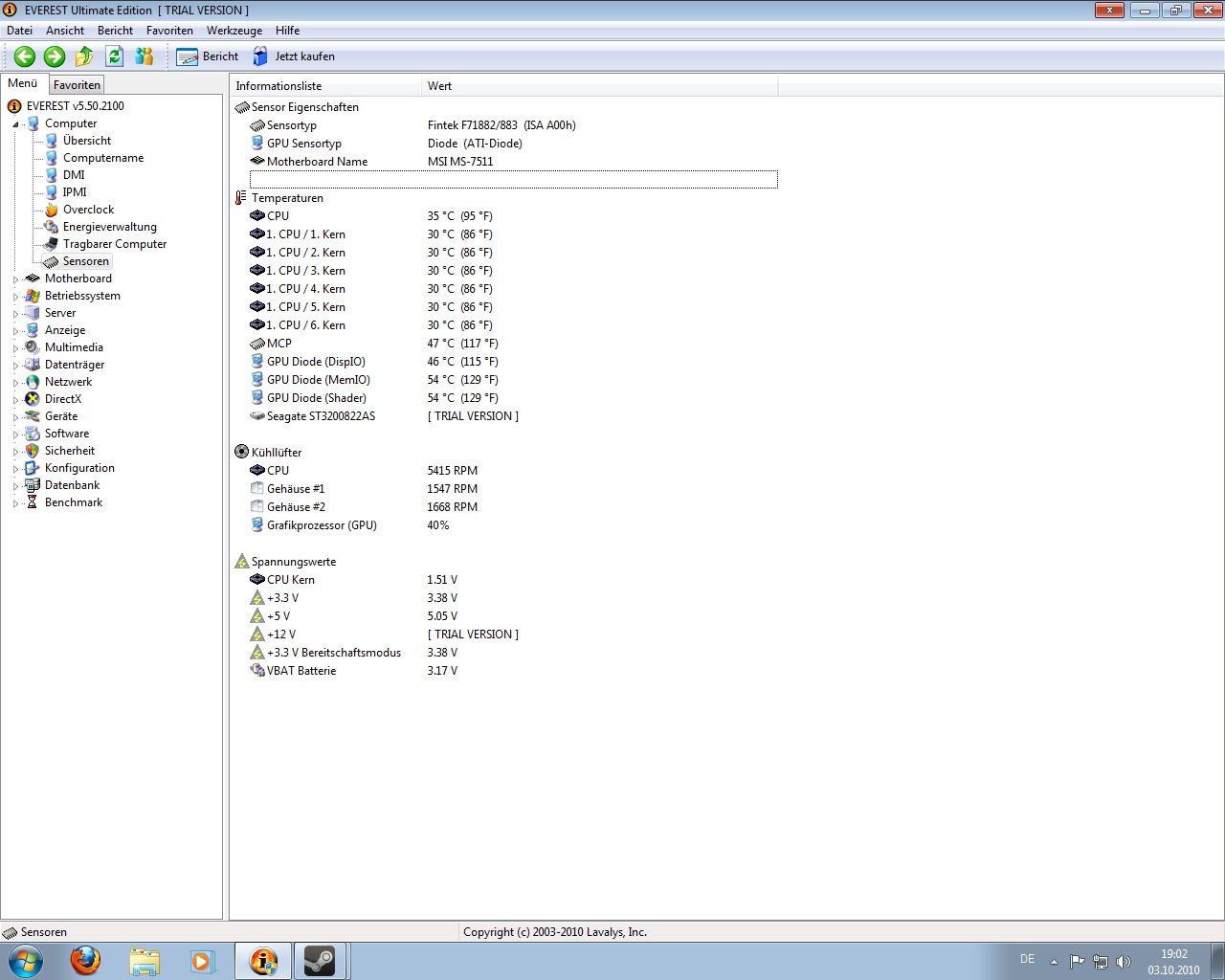Click the Spannungswerte warning icon
1225x980 pixels.
241,562
